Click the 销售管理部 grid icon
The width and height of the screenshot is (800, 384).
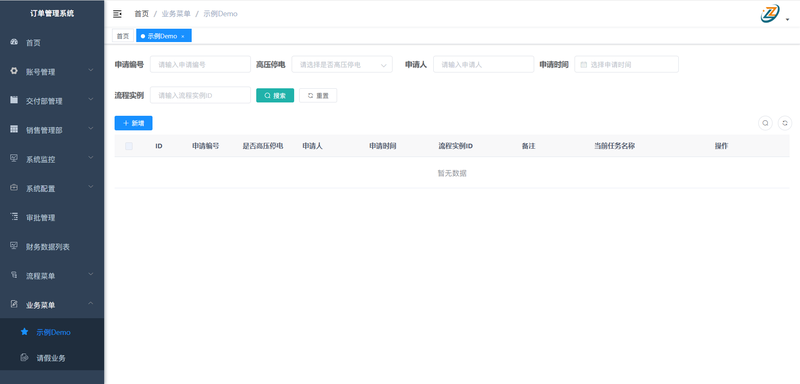(14, 130)
